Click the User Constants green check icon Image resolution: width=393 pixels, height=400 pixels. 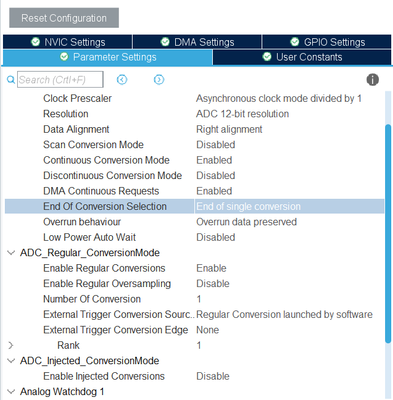267,57
